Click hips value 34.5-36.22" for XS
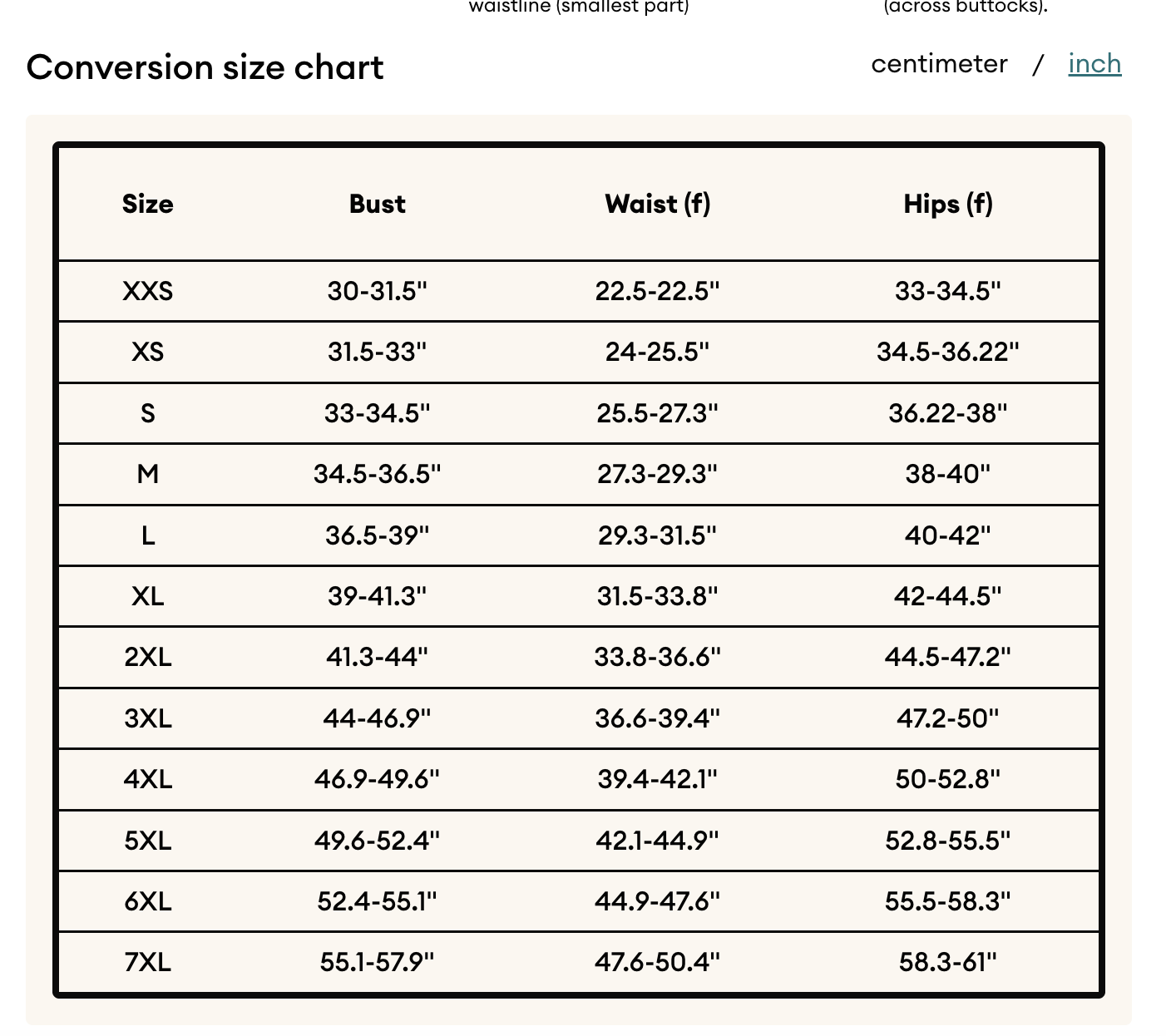The height and width of the screenshot is (1036, 1166). click(948, 352)
